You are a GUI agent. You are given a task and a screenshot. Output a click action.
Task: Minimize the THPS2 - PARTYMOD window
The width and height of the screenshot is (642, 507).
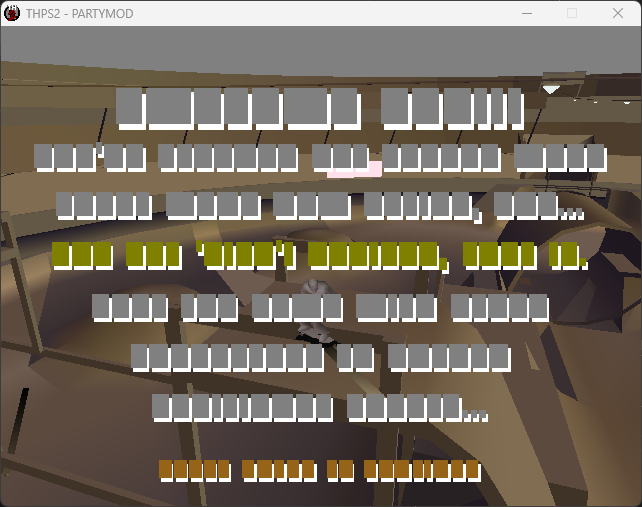[x=527, y=14]
